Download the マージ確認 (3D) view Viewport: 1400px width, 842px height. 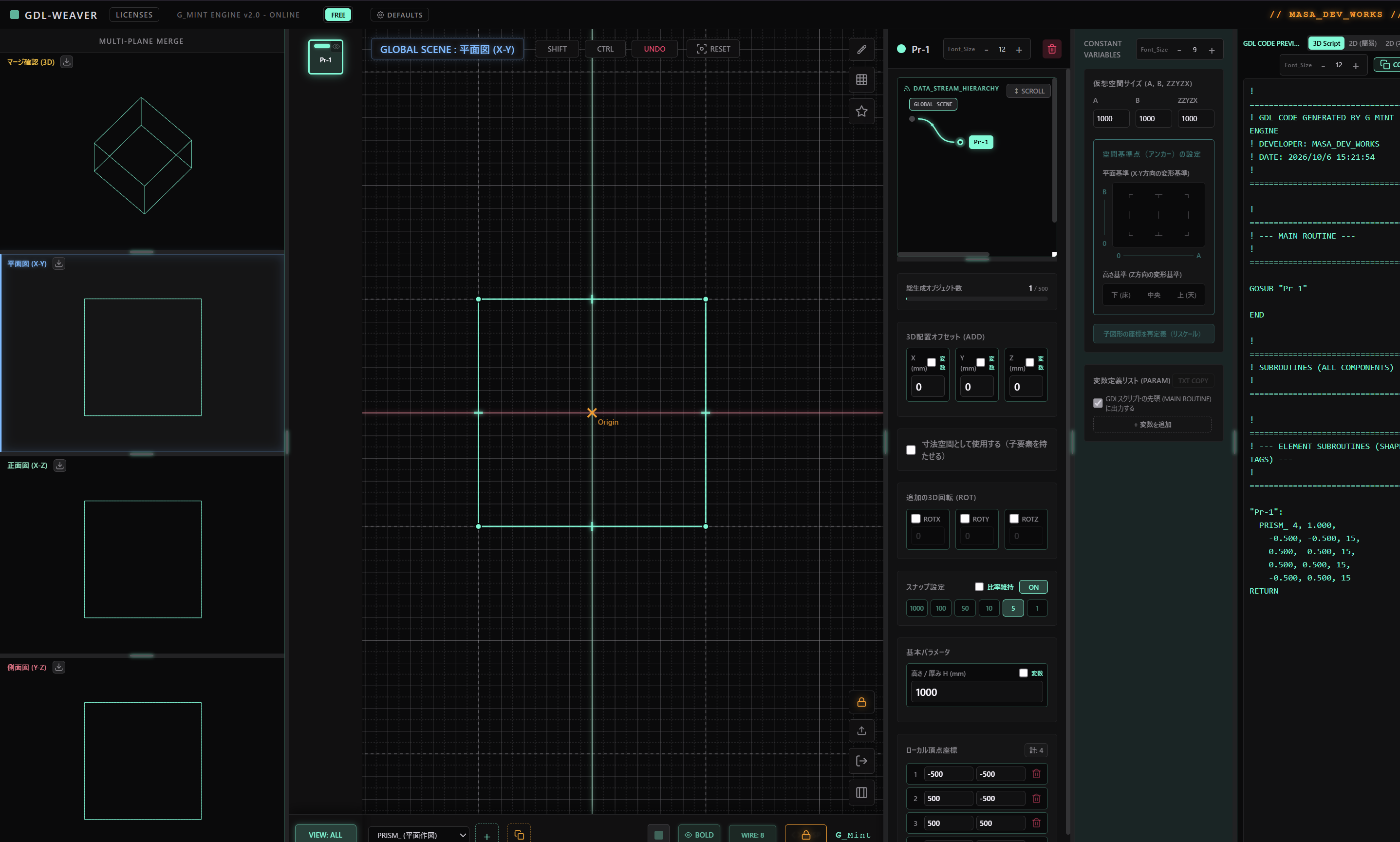coord(66,62)
